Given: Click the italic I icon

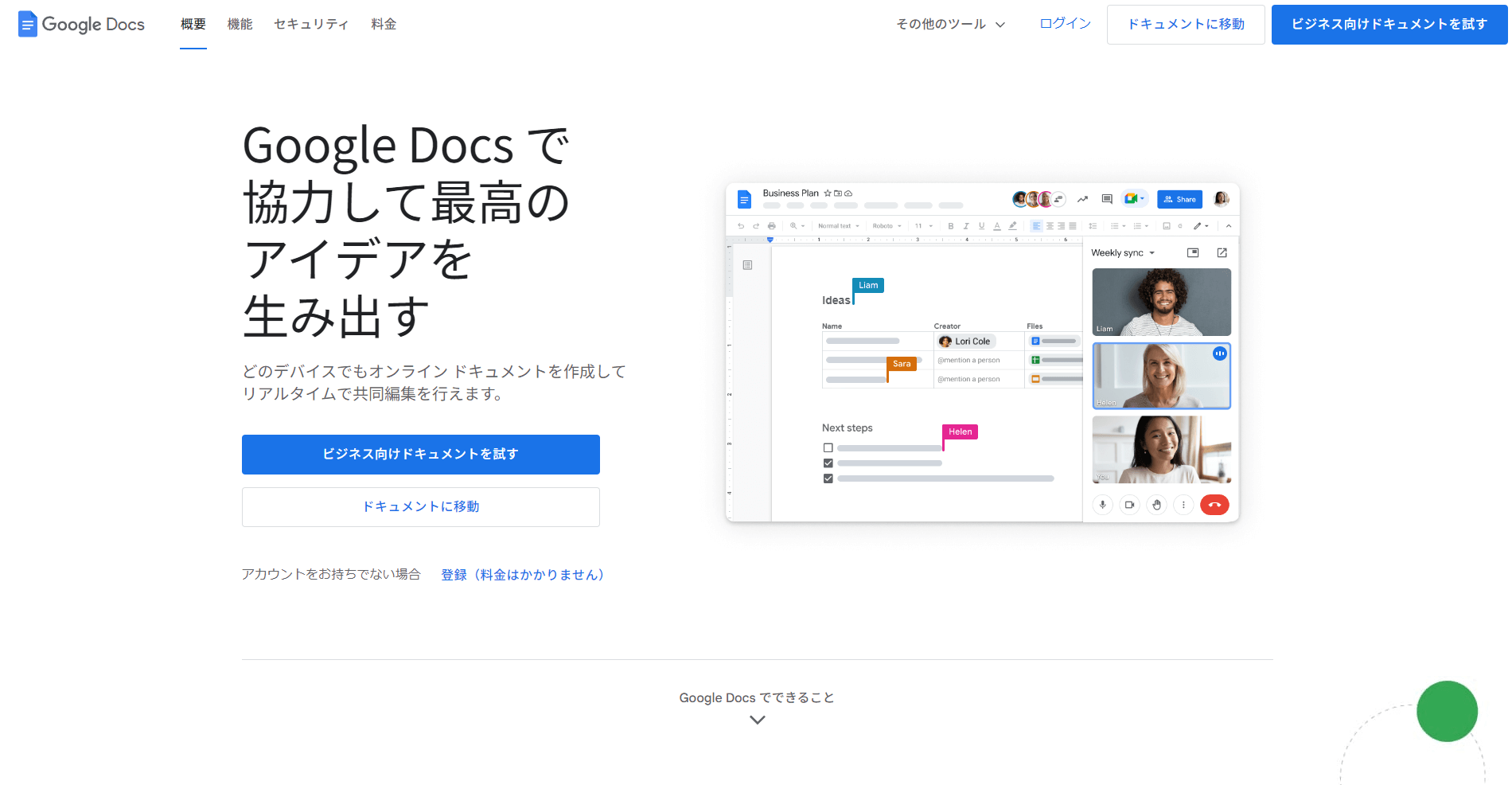Looking at the screenshot, I should tap(966, 226).
